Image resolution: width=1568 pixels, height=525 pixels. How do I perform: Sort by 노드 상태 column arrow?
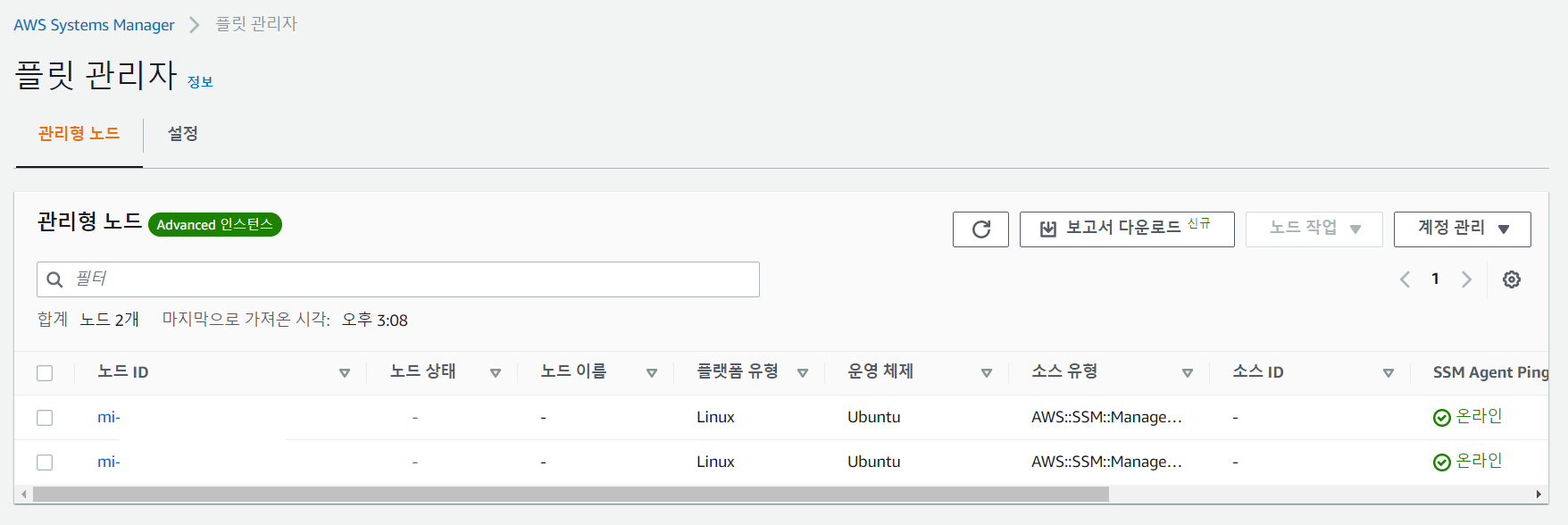[x=496, y=373]
